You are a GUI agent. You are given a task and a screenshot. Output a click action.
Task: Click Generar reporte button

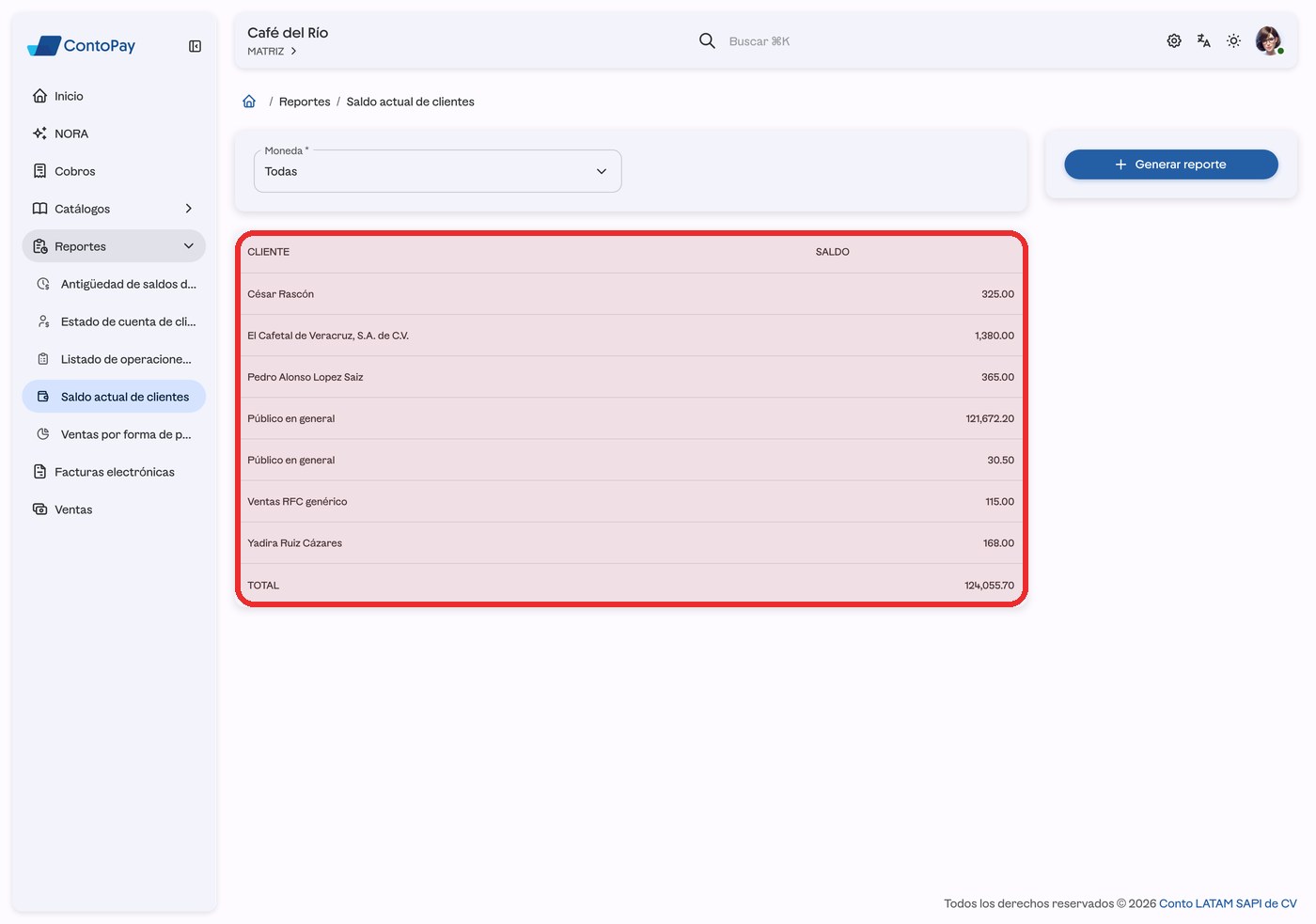pyautogui.click(x=1170, y=164)
